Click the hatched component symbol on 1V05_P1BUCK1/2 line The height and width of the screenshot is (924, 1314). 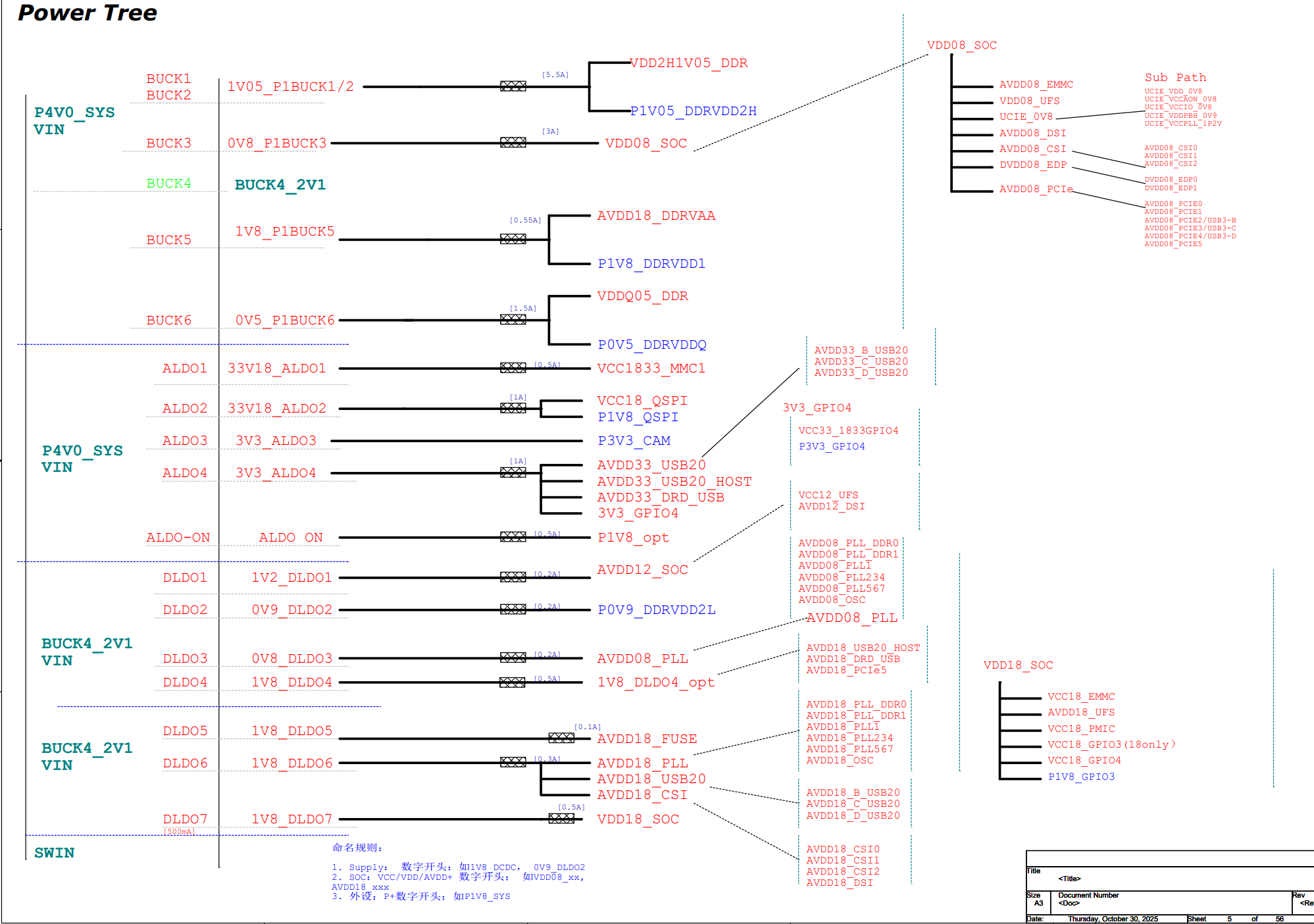coord(513,86)
